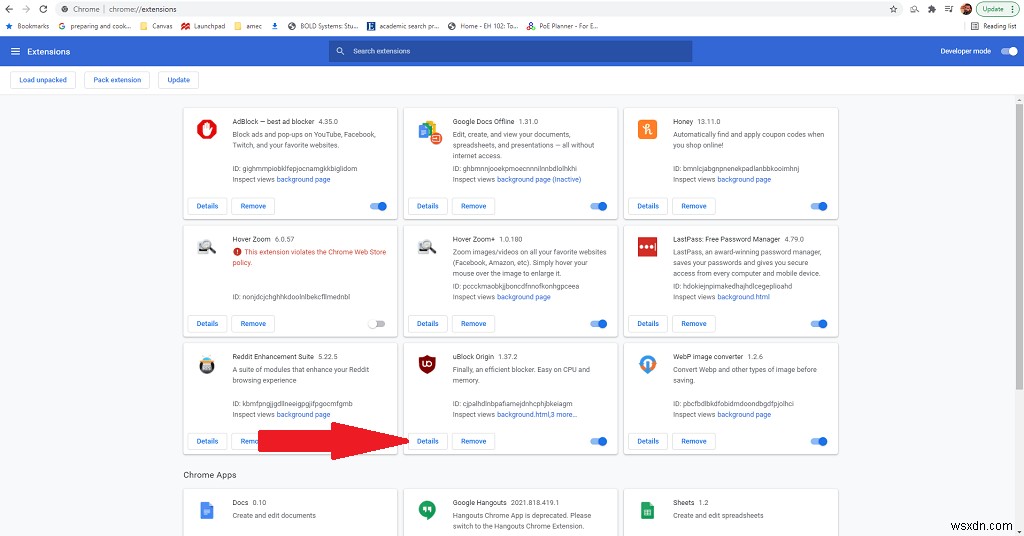The height and width of the screenshot is (536, 1024).
Task: Click the Hover Zoom+ magnifier icon
Action: tap(427, 247)
